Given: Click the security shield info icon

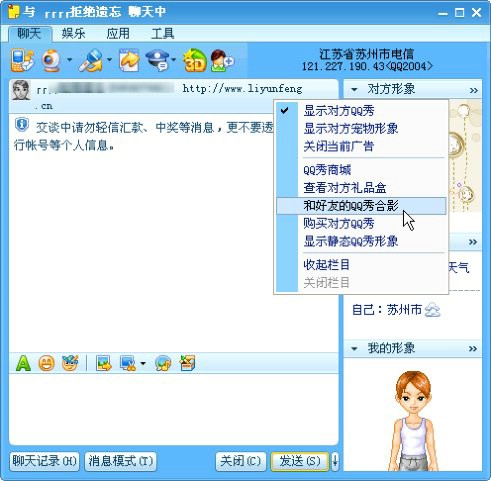Looking at the screenshot, I should (22, 125).
